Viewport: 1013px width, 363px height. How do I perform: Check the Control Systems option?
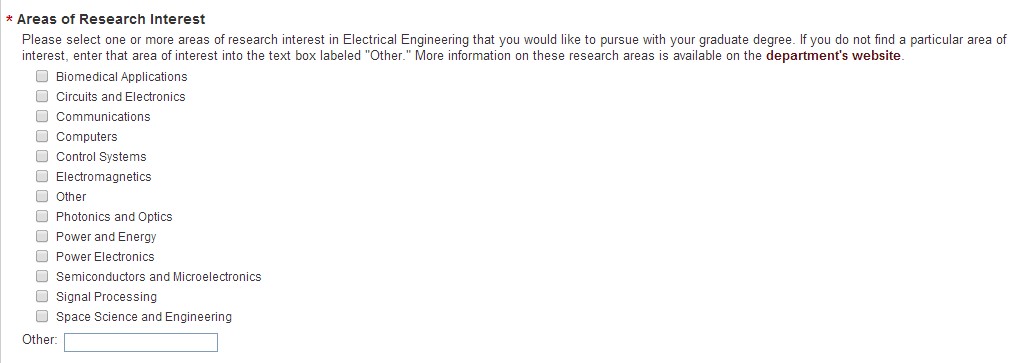coord(42,156)
